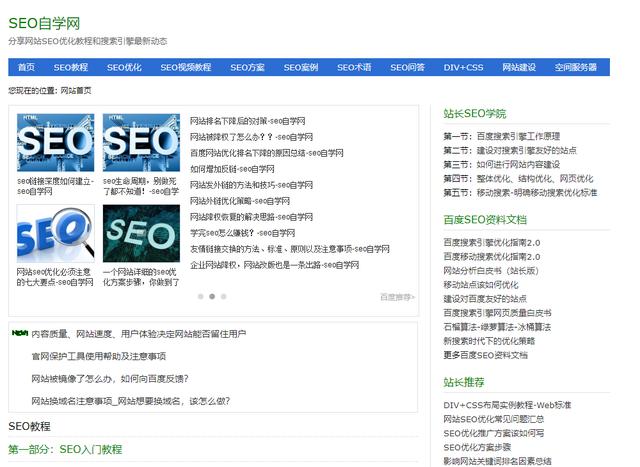Screen dimensions: 640x467
Task: Open 百度搜索引擎网页质量白皮书
Action: click(x=498, y=313)
